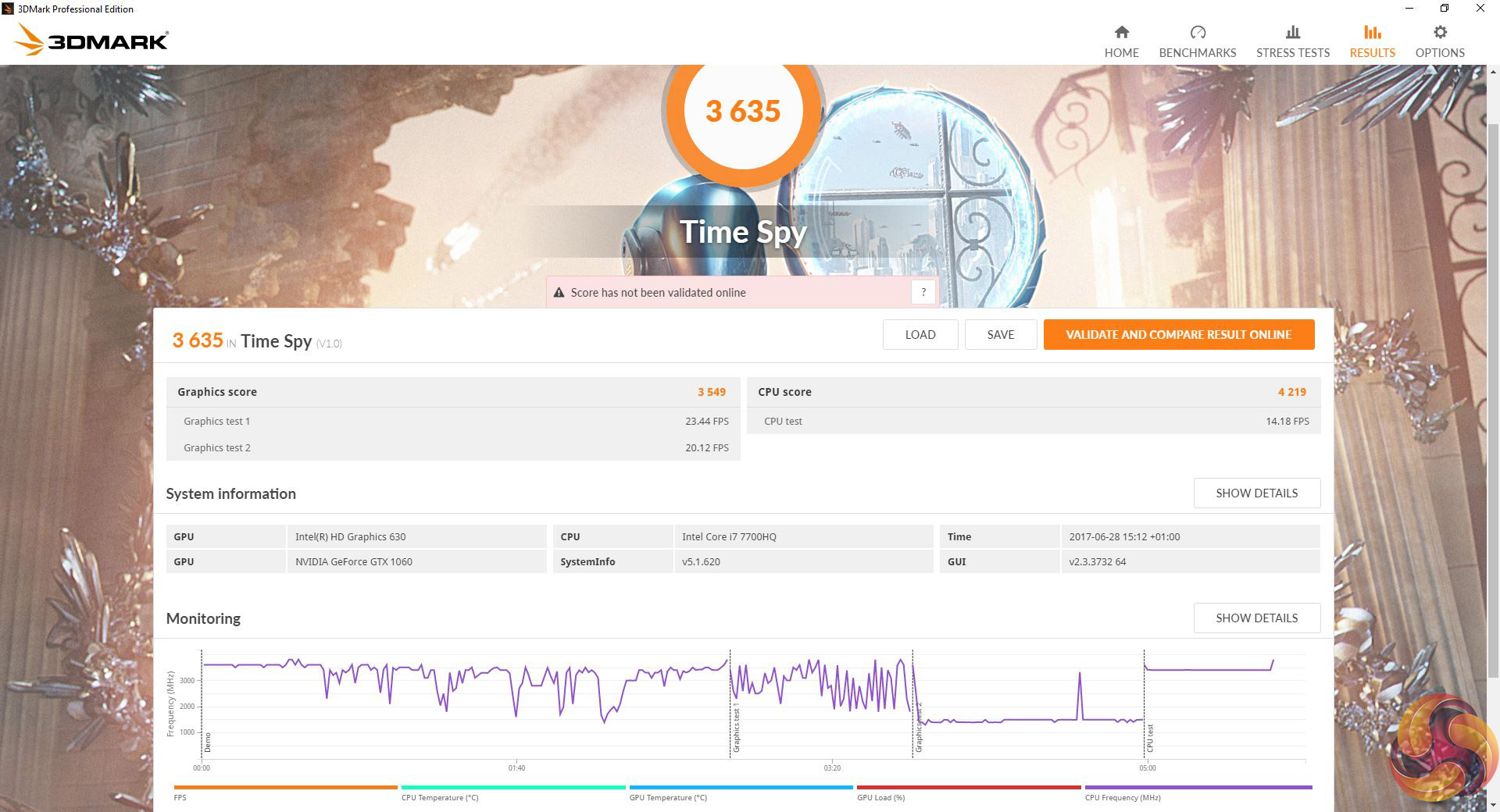Open the Options tab
This screenshot has width=1500, height=812.
[1439, 42]
